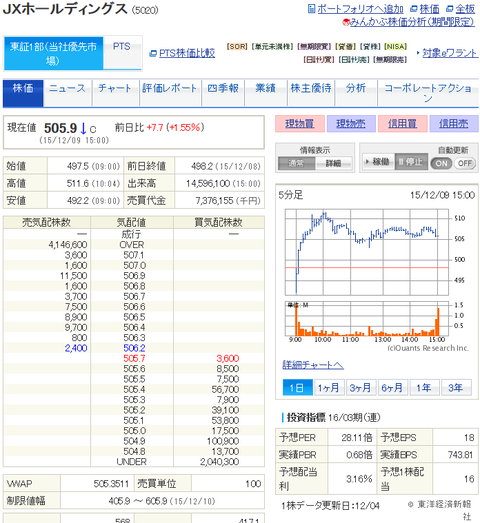Click the bid price 504.8
The image size is (480, 523).
click(134, 452)
